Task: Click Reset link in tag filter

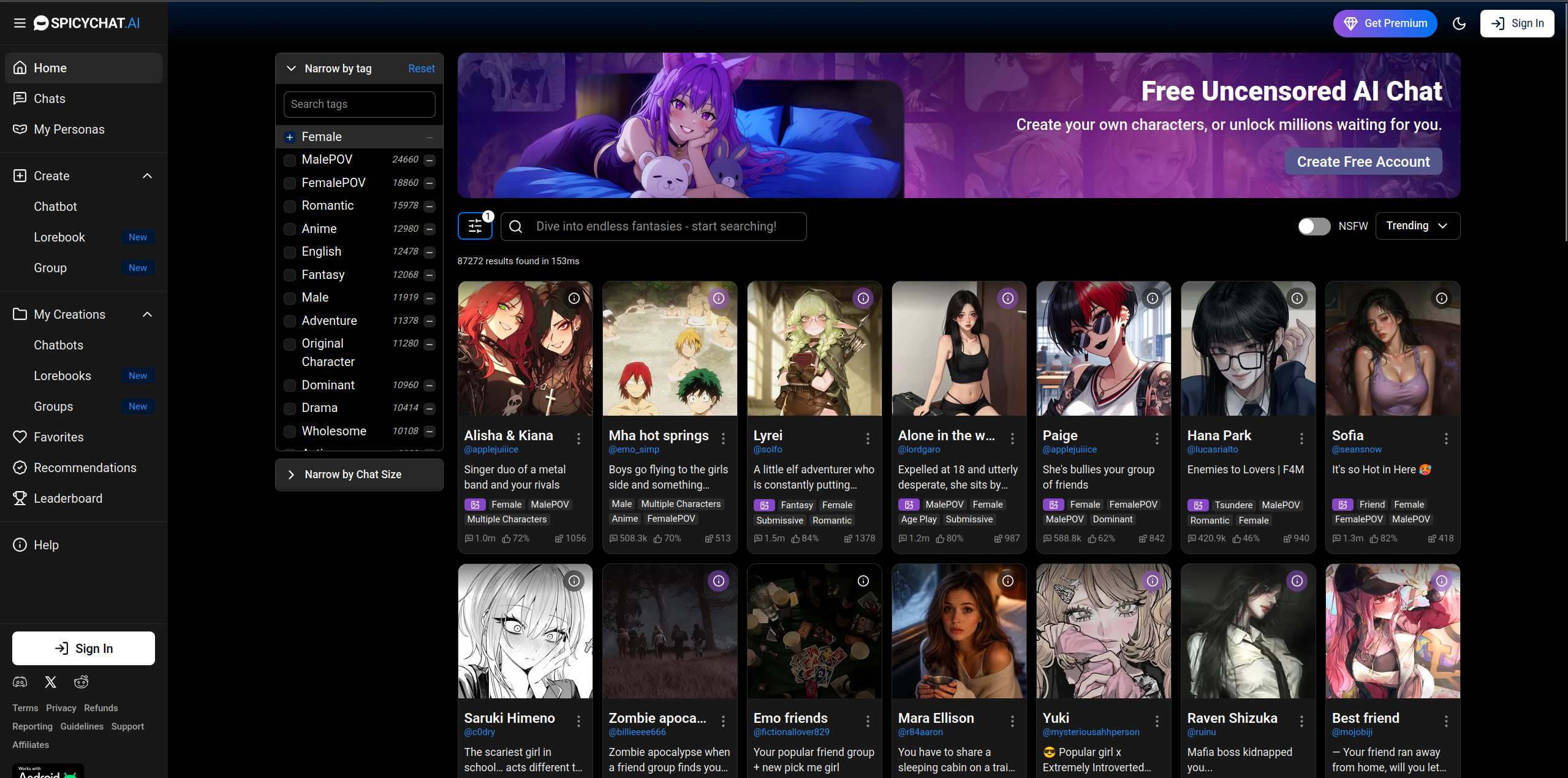Action: (x=422, y=69)
